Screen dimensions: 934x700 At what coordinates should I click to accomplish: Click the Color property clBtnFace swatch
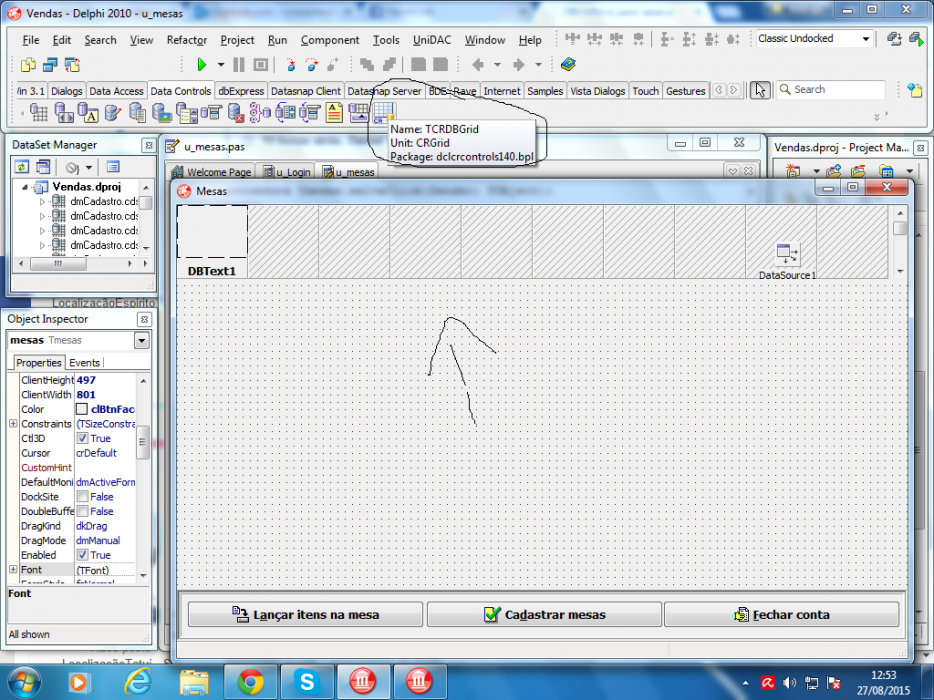click(x=82, y=409)
